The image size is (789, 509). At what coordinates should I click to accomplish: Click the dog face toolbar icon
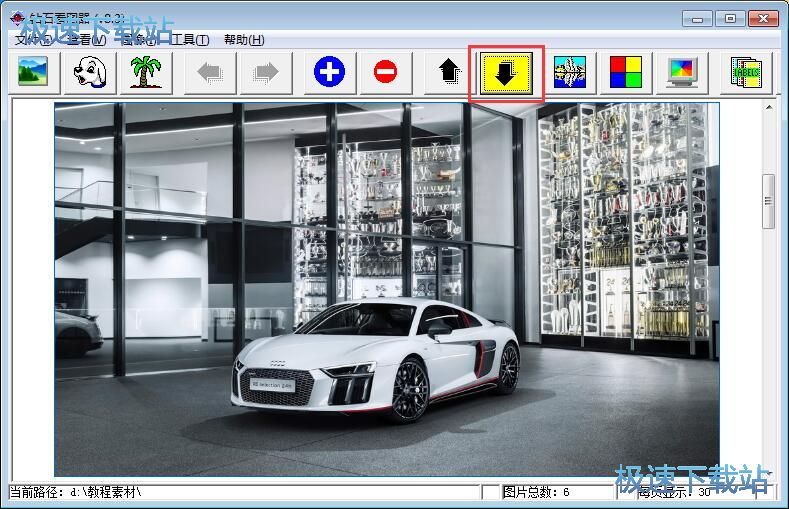pos(91,72)
